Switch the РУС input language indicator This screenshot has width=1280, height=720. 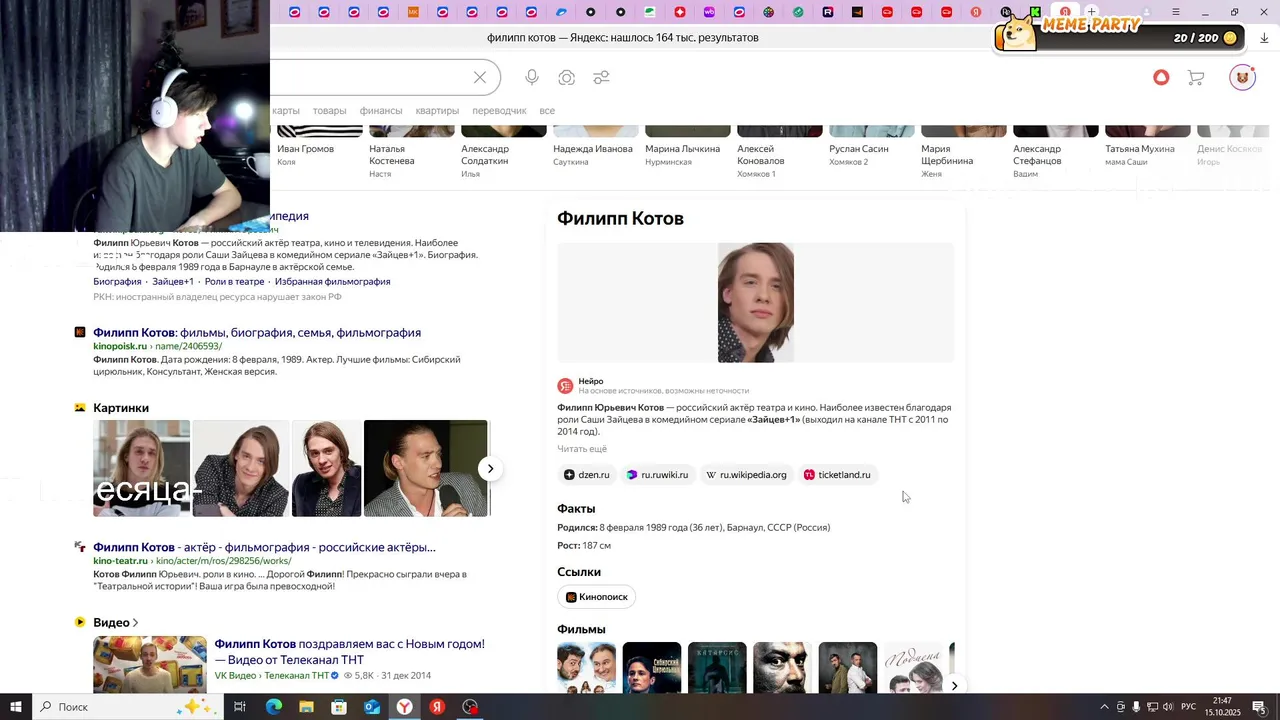pyautogui.click(x=1189, y=707)
